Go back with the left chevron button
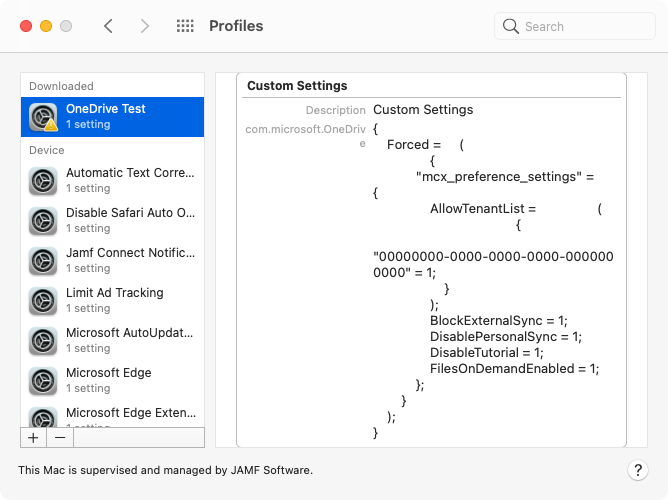Viewport: 668px width, 500px height. point(108,26)
